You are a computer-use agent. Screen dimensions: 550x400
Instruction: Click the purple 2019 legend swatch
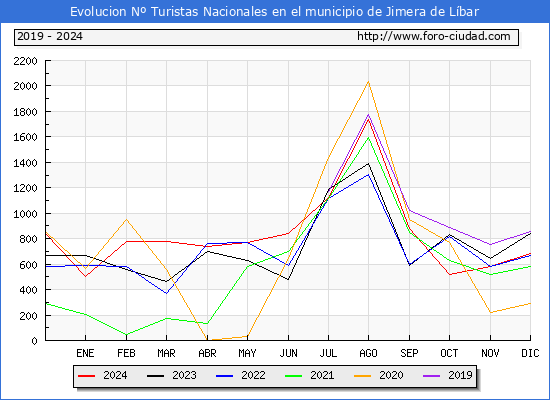point(431,376)
